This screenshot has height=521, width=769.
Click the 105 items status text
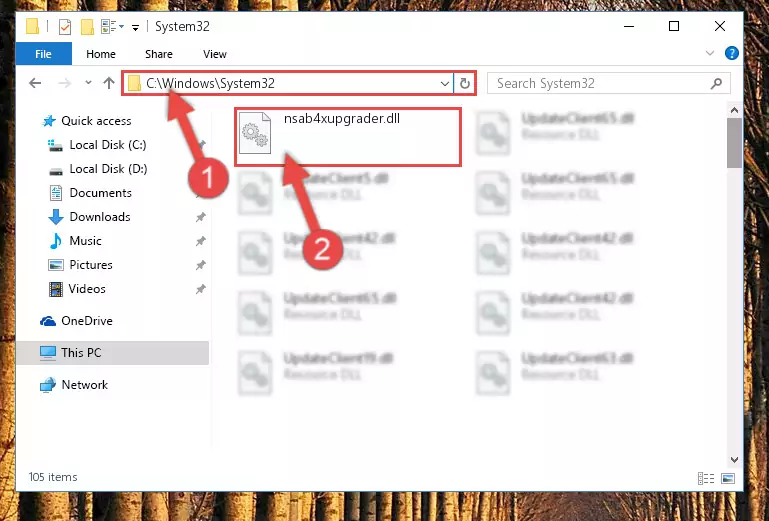tap(53, 477)
